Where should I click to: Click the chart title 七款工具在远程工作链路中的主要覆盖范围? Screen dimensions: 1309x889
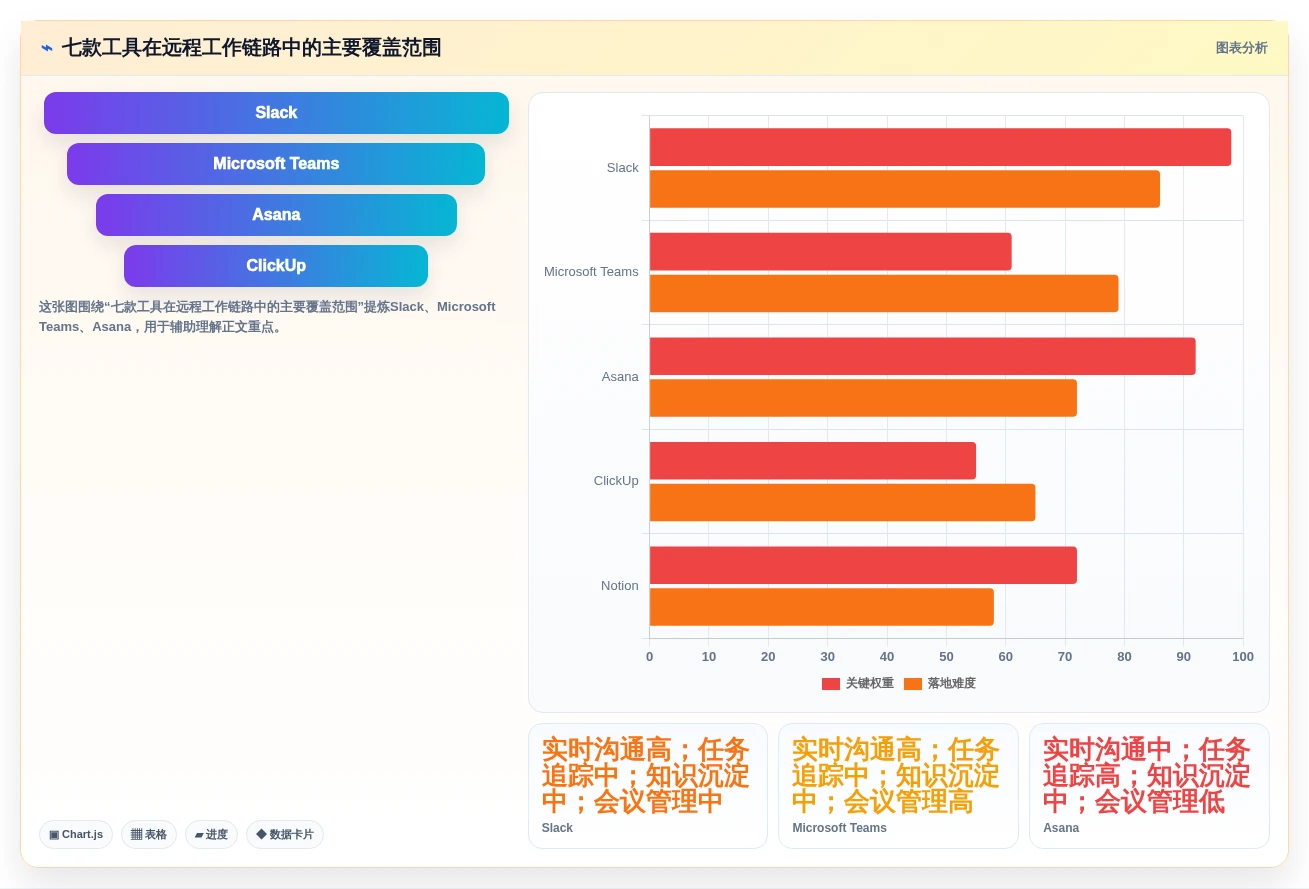251,48
